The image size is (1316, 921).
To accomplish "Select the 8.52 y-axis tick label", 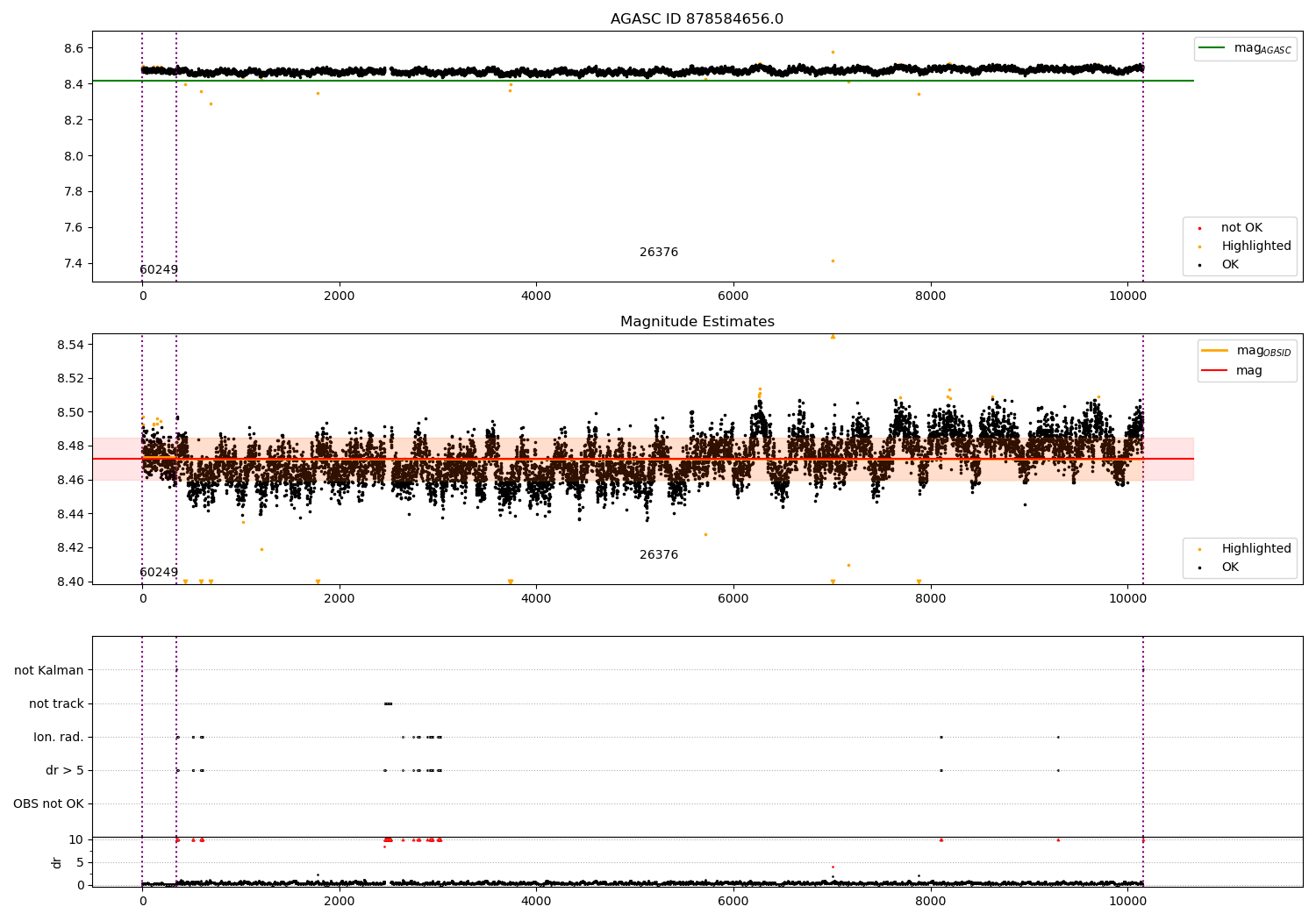I will (70, 379).
